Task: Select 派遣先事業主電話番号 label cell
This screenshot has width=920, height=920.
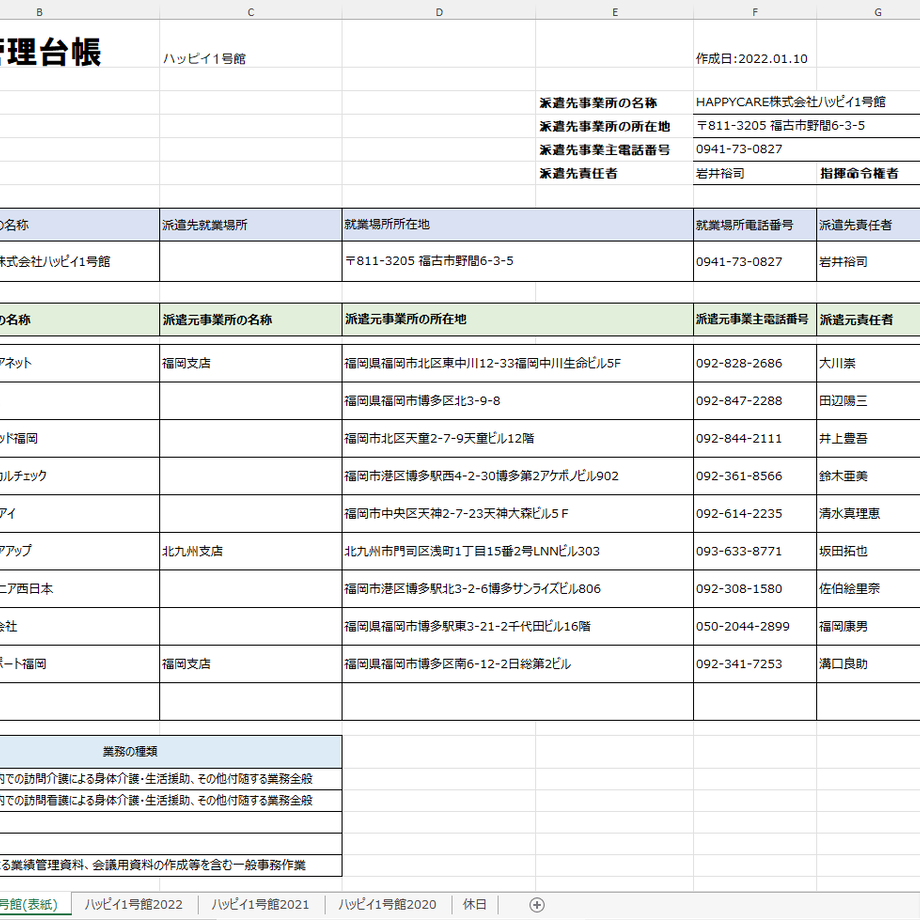Action: click(614, 150)
